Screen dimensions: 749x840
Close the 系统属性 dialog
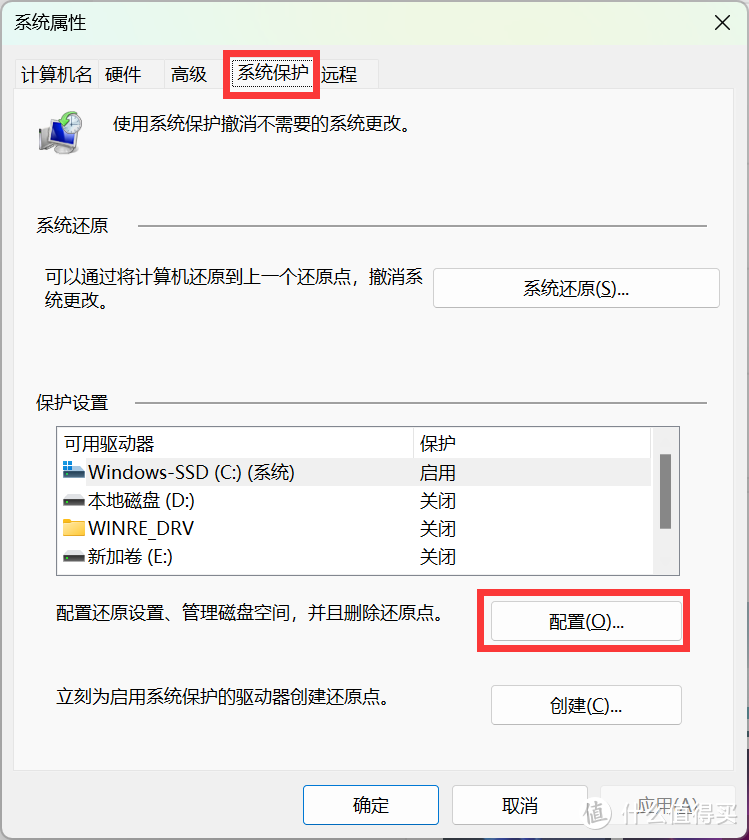coord(722,22)
